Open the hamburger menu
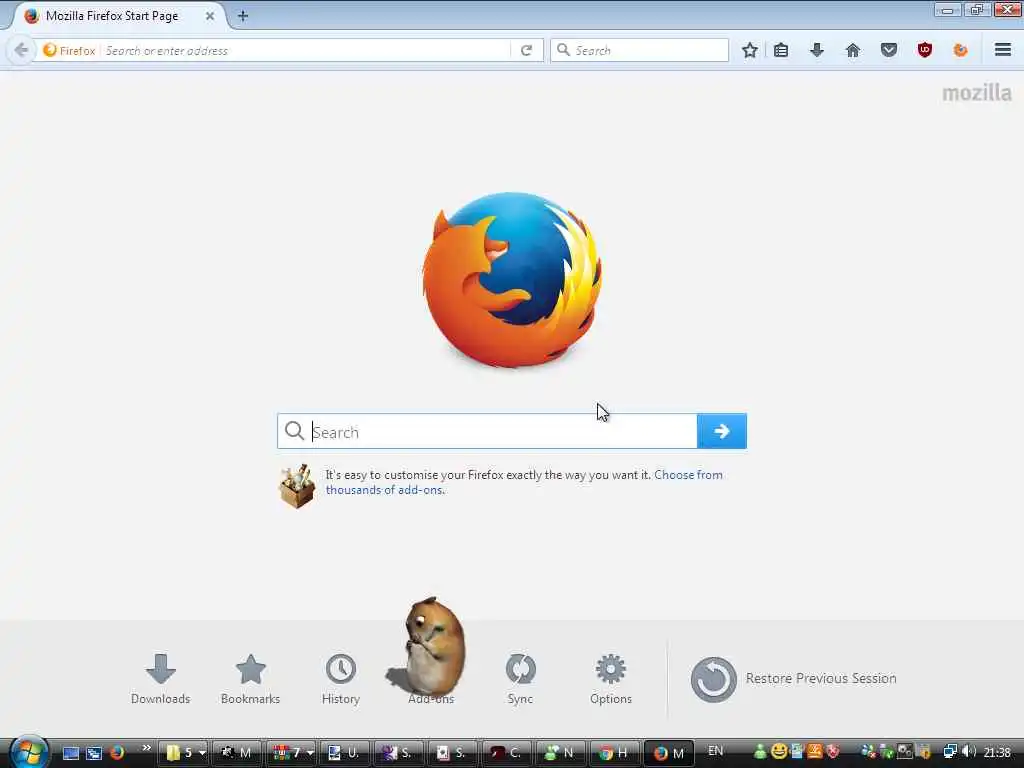The image size is (1024, 768). pyautogui.click(x=1003, y=50)
